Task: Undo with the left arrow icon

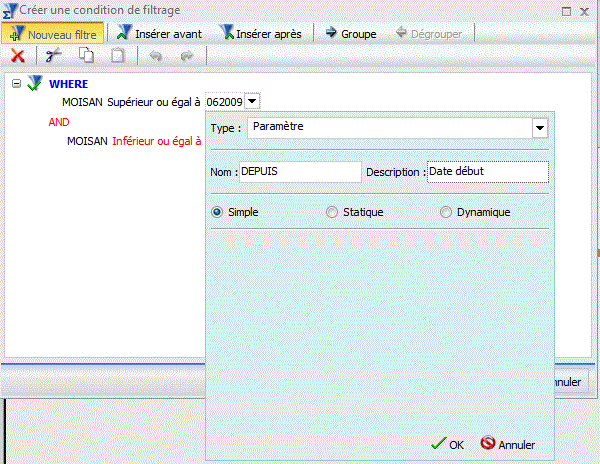Action: click(156, 56)
